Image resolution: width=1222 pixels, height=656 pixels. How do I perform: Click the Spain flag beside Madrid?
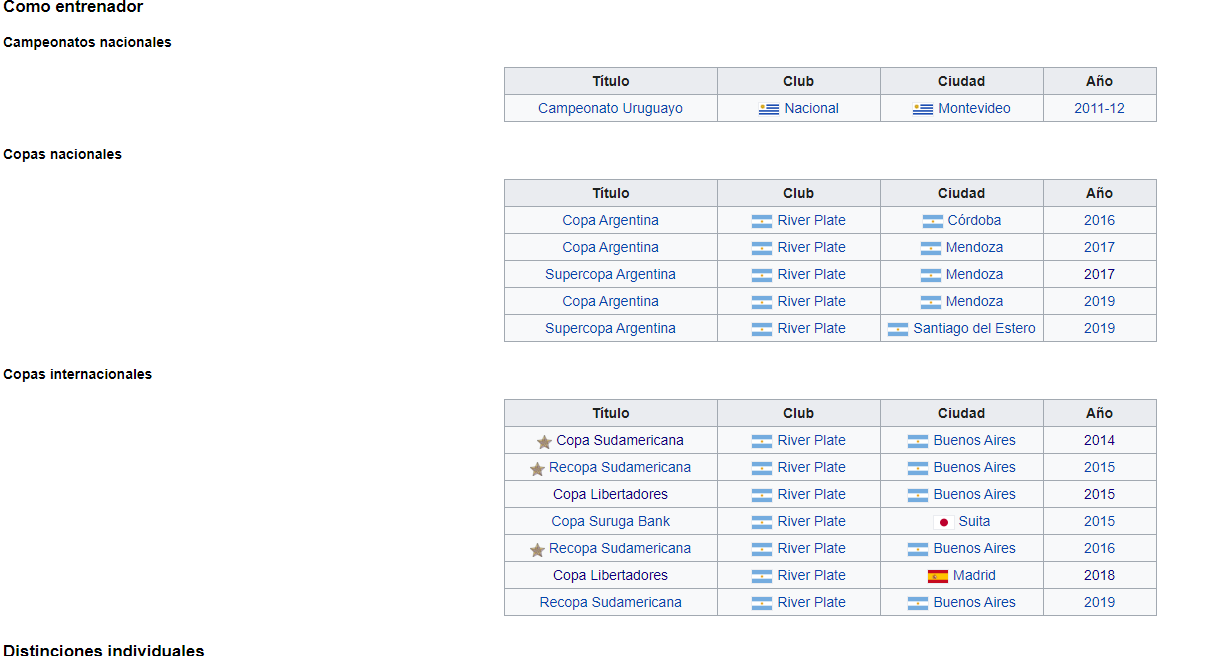coord(938,576)
